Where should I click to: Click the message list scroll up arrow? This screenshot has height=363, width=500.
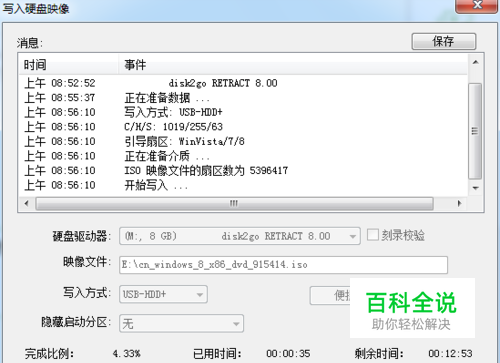coord(476,62)
